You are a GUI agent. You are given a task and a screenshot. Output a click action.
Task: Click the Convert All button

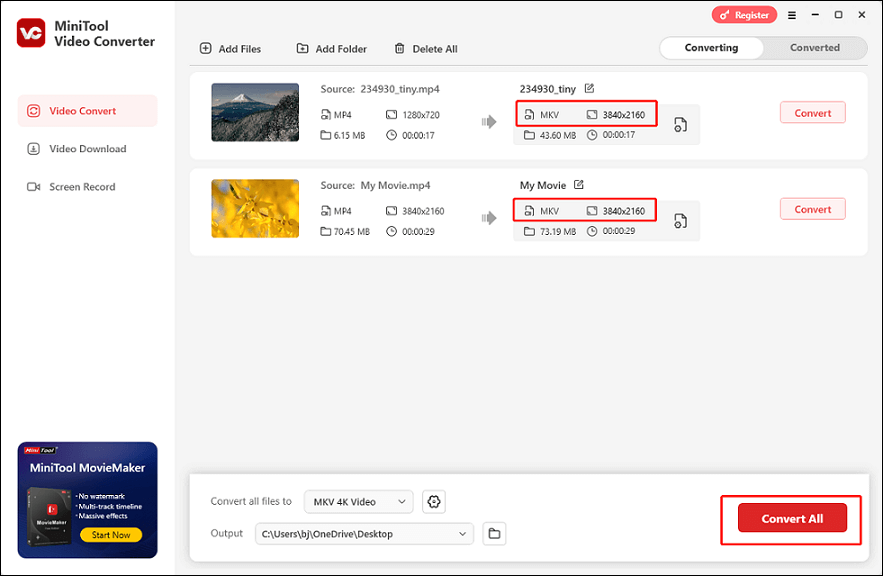point(792,518)
